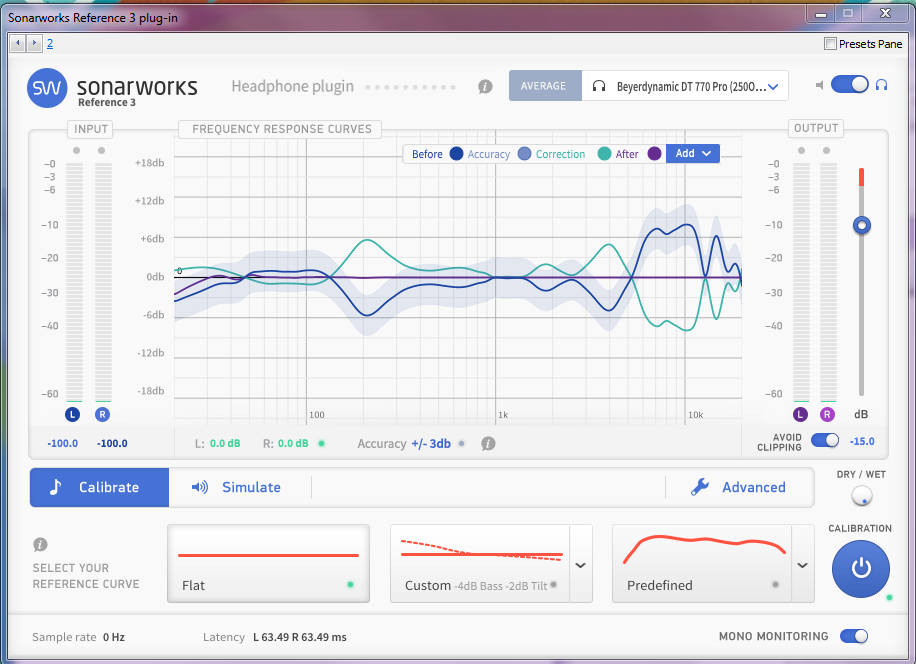Click the R: 0.0 dB correction readout

pyautogui.click(x=285, y=444)
